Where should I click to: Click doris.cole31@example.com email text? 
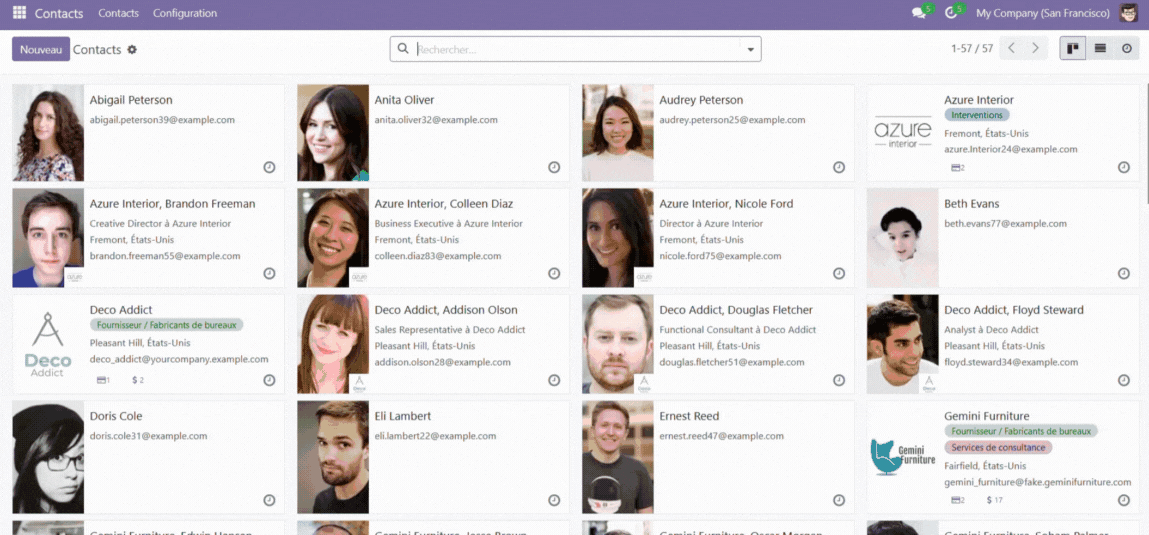pos(149,436)
